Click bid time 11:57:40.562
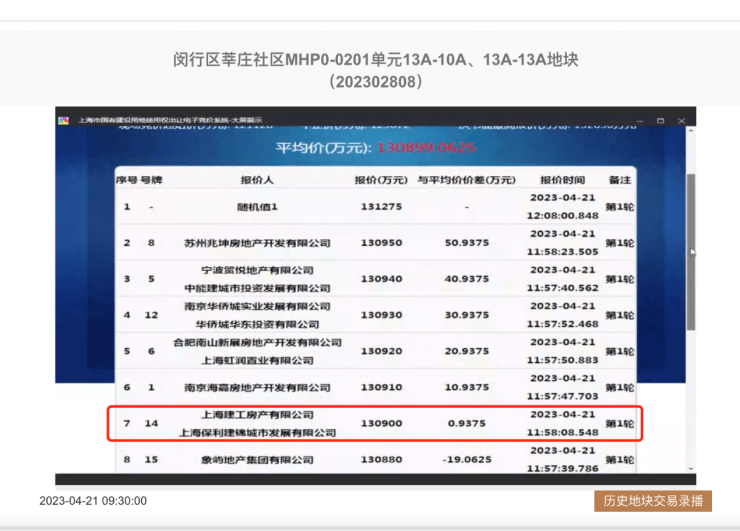The image size is (740, 531). coord(563,288)
